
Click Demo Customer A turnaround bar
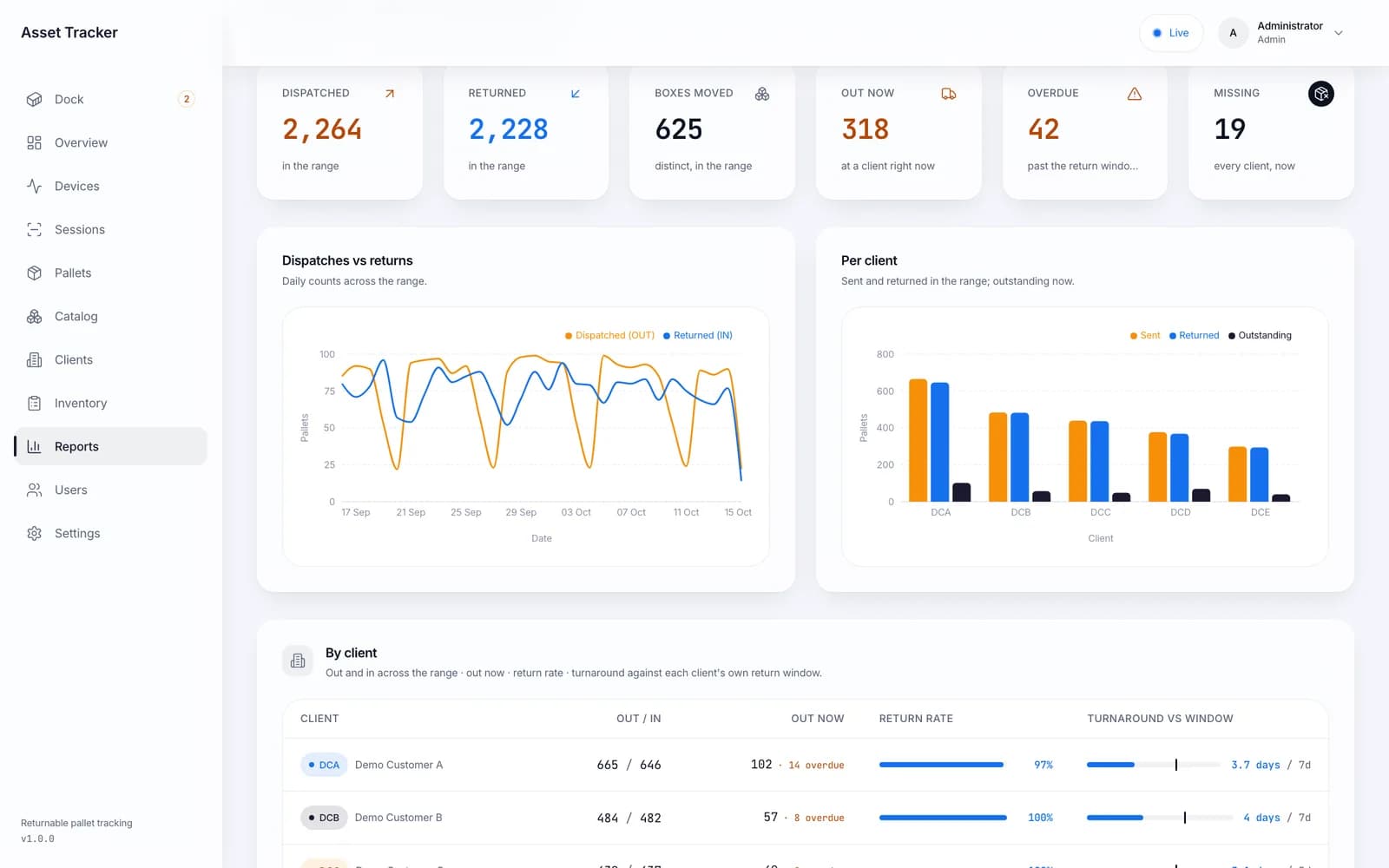(x=1153, y=765)
